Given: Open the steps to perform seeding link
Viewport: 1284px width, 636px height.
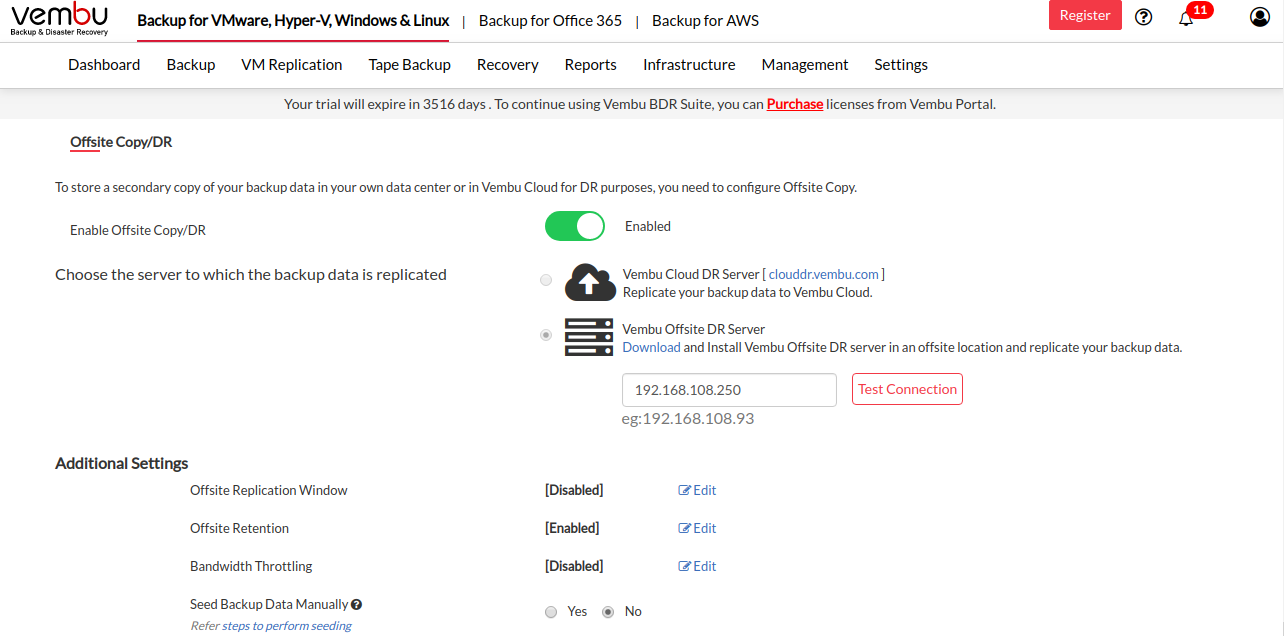Looking at the screenshot, I should point(287,626).
